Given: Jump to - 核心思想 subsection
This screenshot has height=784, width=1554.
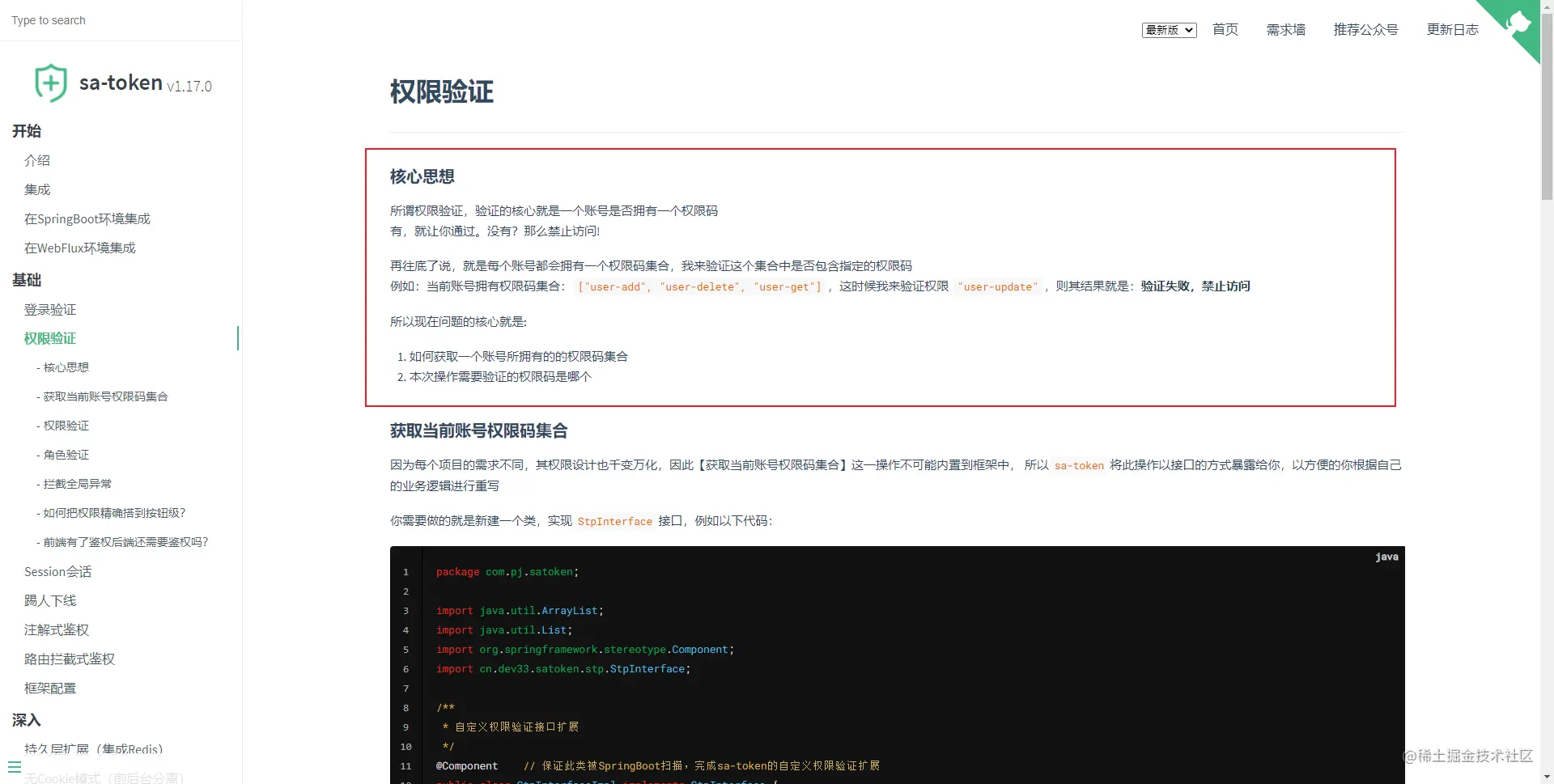Looking at the screenshot, I should [x=62, y=367].
